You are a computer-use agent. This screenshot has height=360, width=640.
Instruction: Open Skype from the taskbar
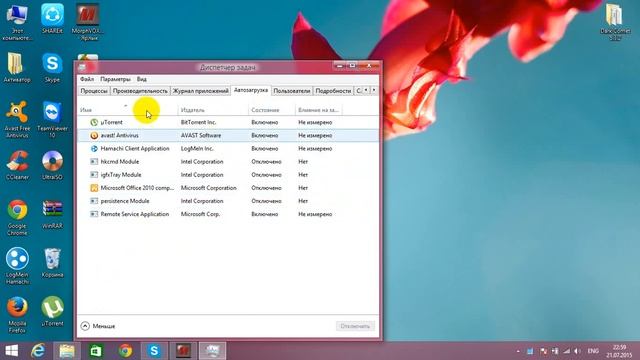point(154,351)
